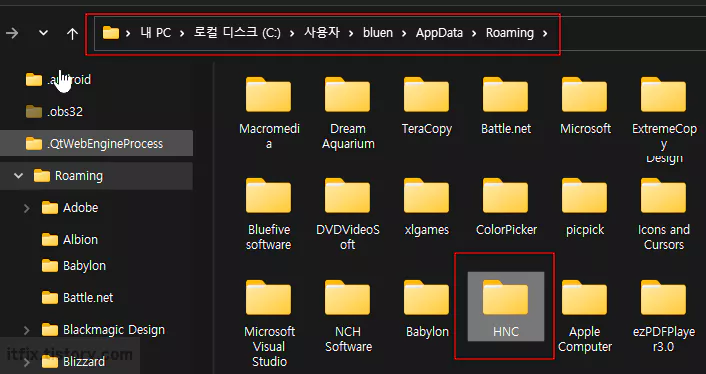Select the HNC folder
The width and height of the screenshot is (706, 374).
[506, 306]
